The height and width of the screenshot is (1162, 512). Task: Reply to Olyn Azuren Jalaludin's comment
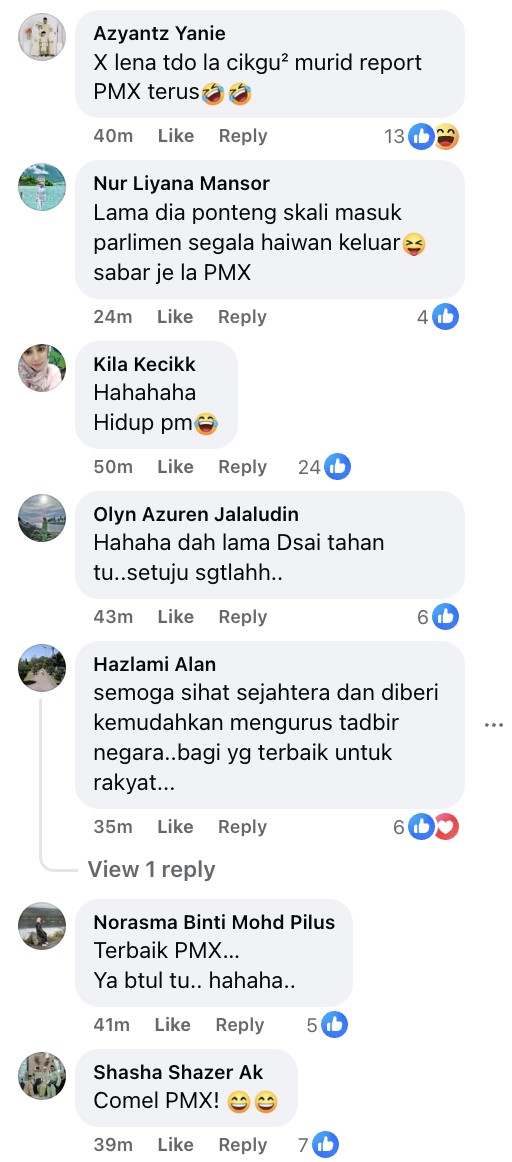tap(242, 617)
